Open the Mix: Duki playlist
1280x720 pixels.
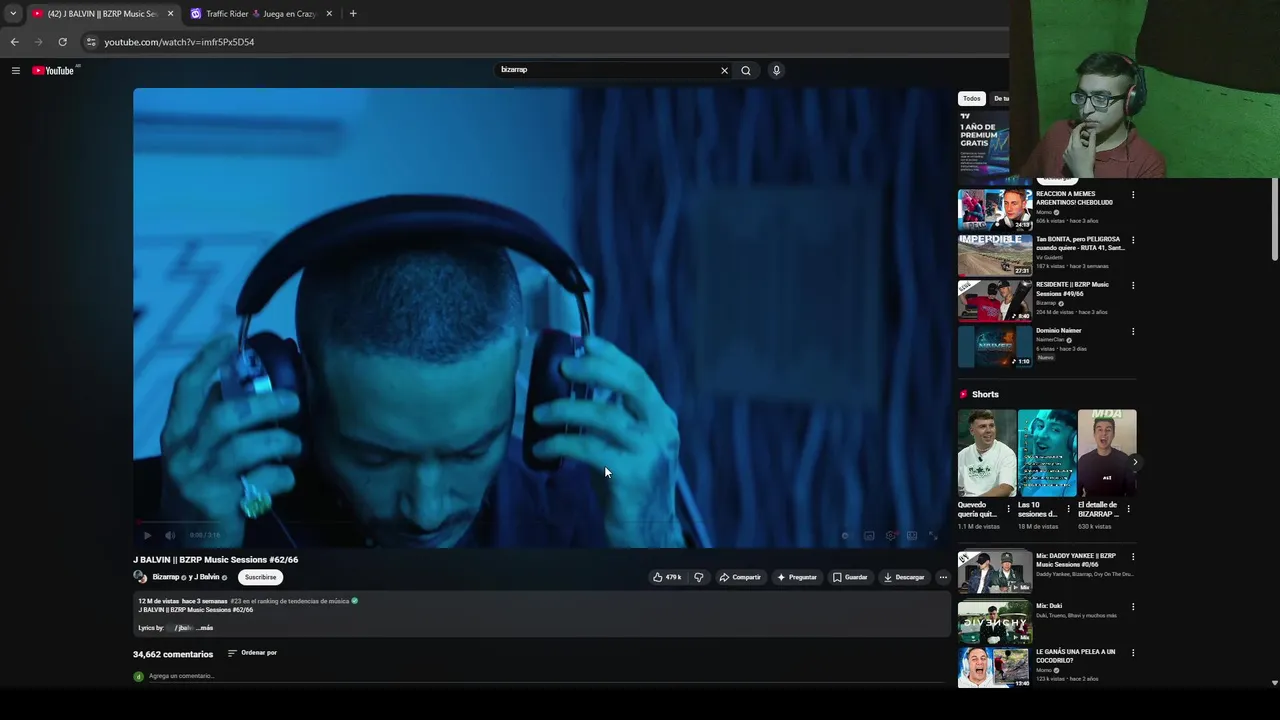point(995,622)
